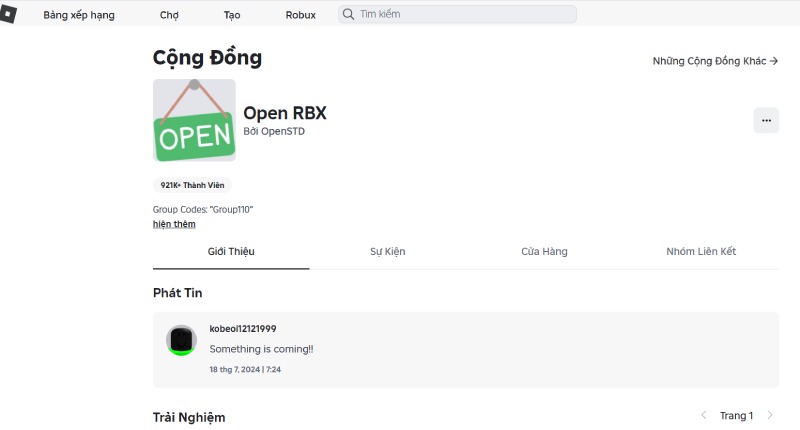Open the three-dots community options menu

(766, 120)
